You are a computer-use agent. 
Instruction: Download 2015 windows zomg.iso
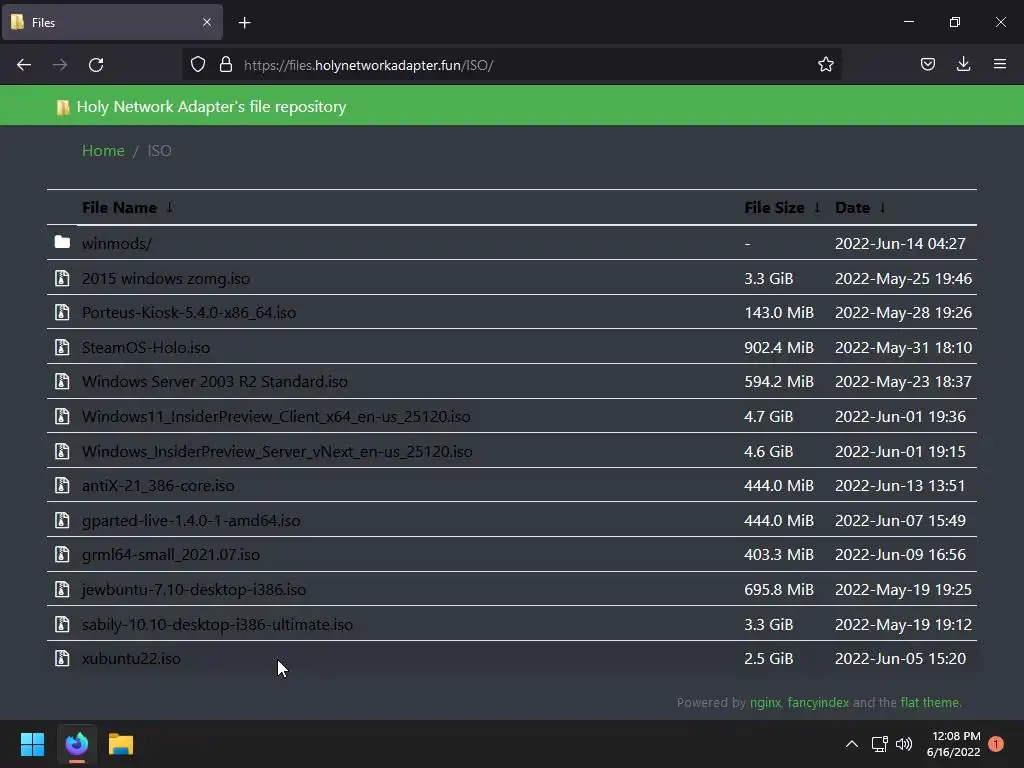pos(166,279)
